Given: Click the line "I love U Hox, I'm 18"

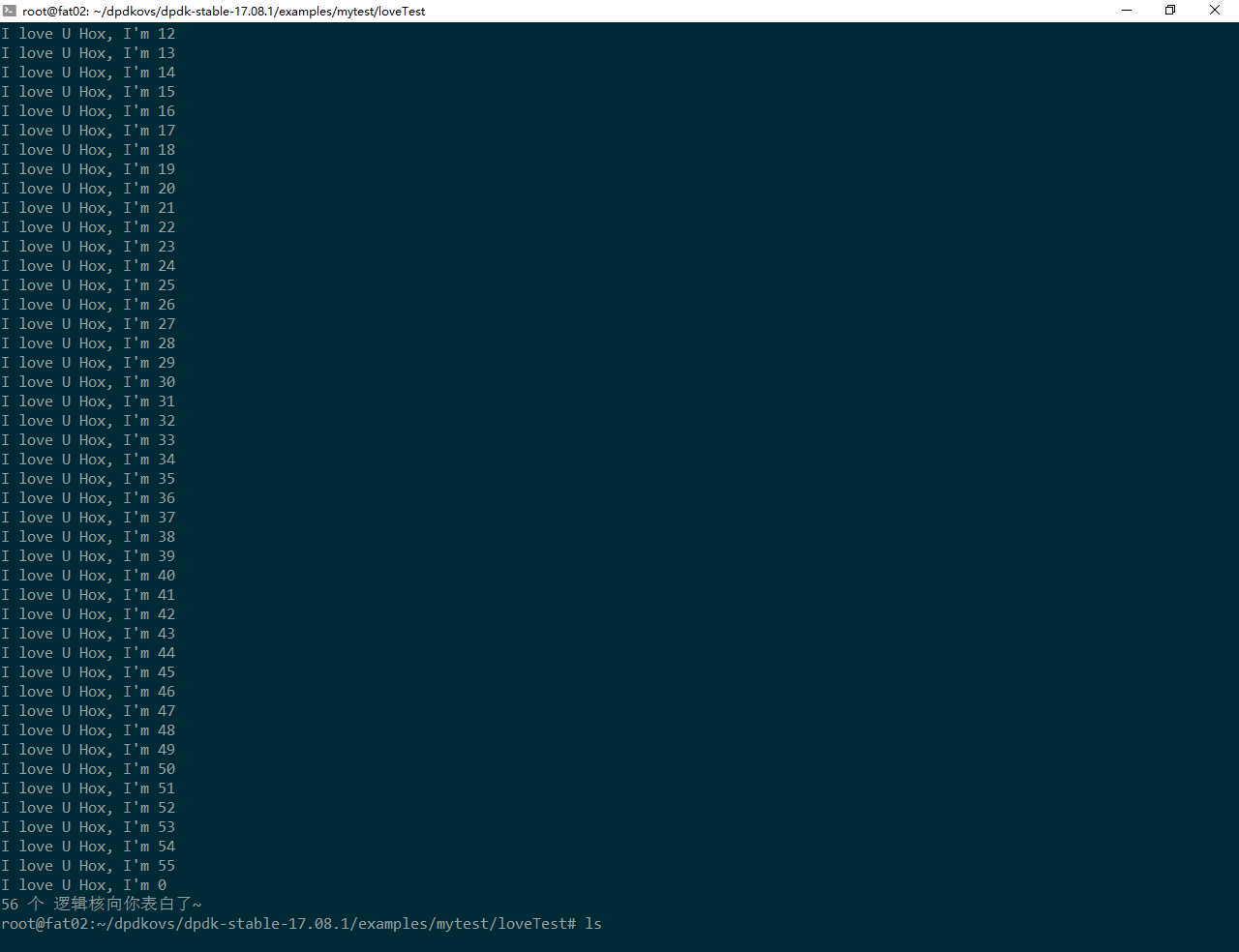Looking at the screenshot, I should [88, 150].
